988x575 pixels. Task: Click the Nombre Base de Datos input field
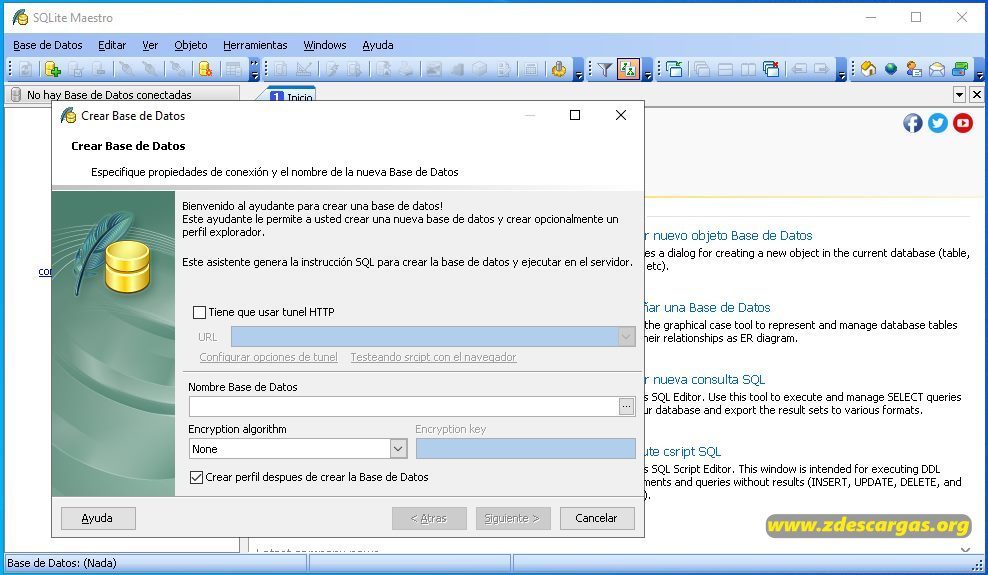pos(403,407)
